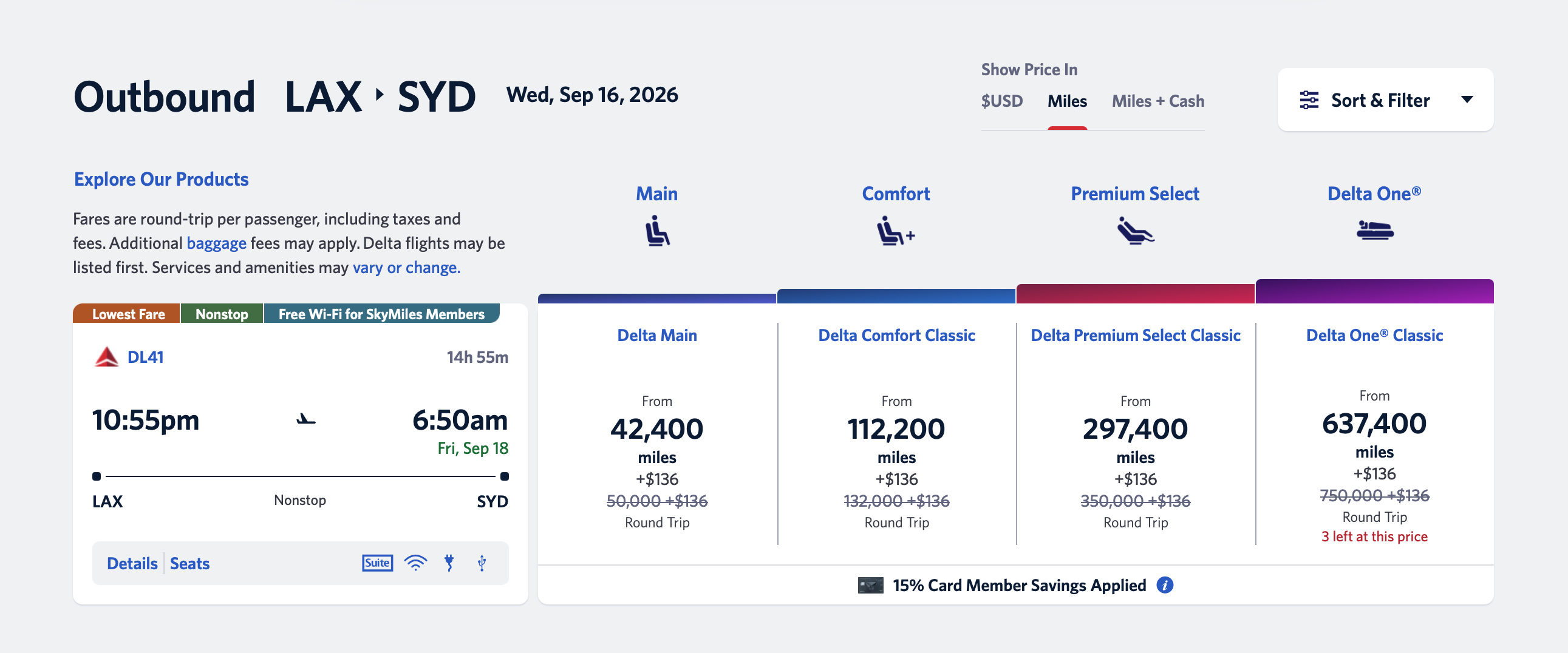
Task: Select the 637,400 miles Delta One fare
Action: 1374,424
